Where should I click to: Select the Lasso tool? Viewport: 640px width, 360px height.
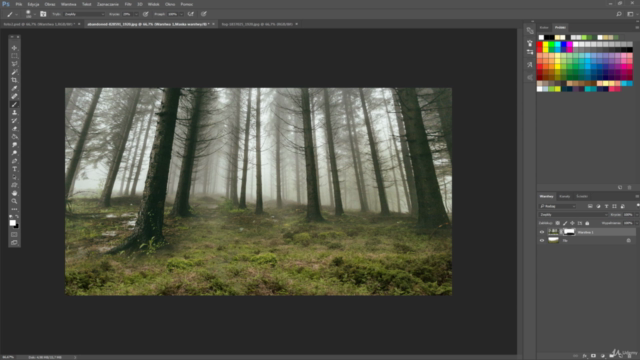click(x=14, y=64)
